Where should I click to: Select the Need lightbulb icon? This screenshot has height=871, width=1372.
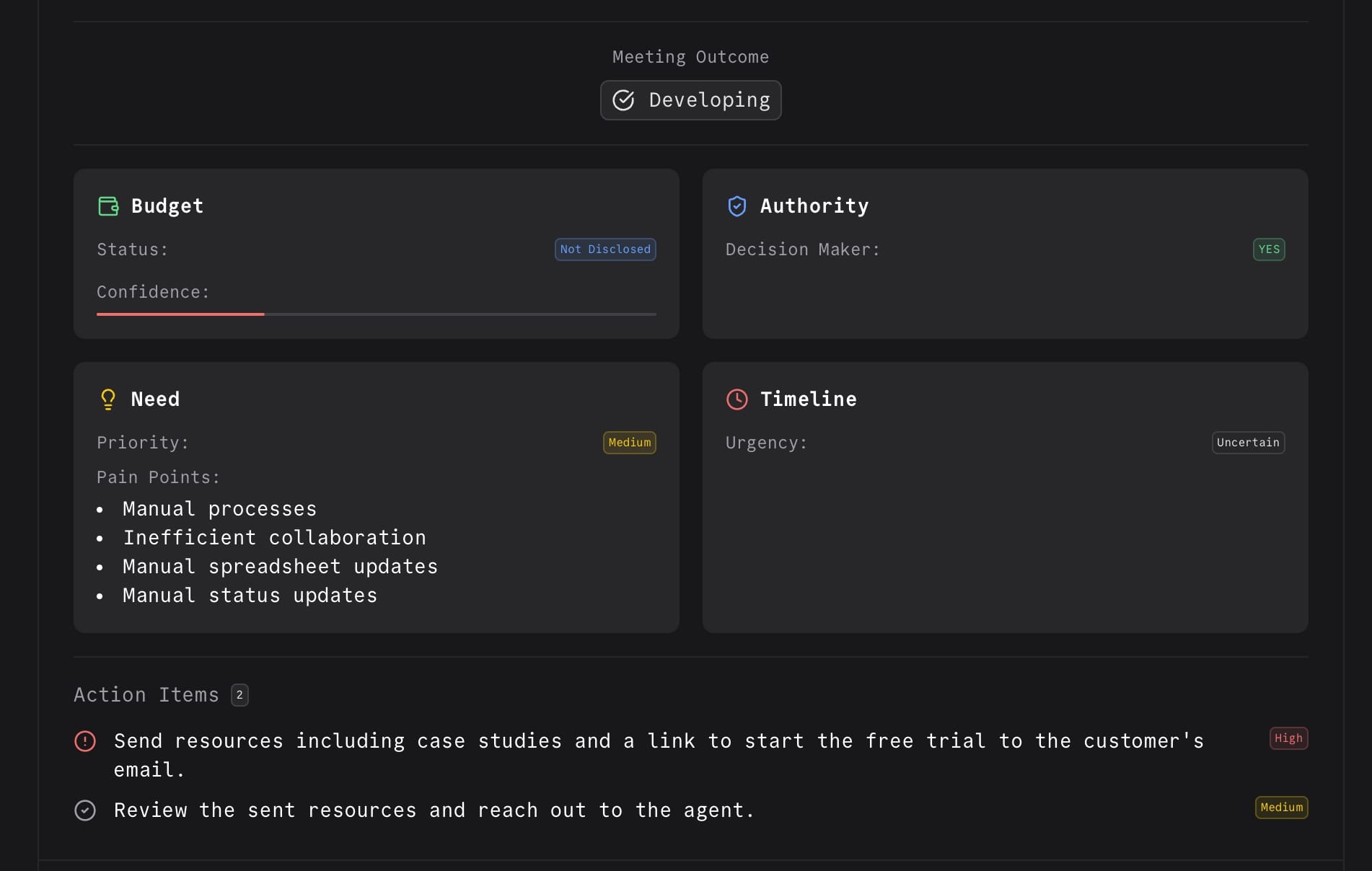(108, 399)
